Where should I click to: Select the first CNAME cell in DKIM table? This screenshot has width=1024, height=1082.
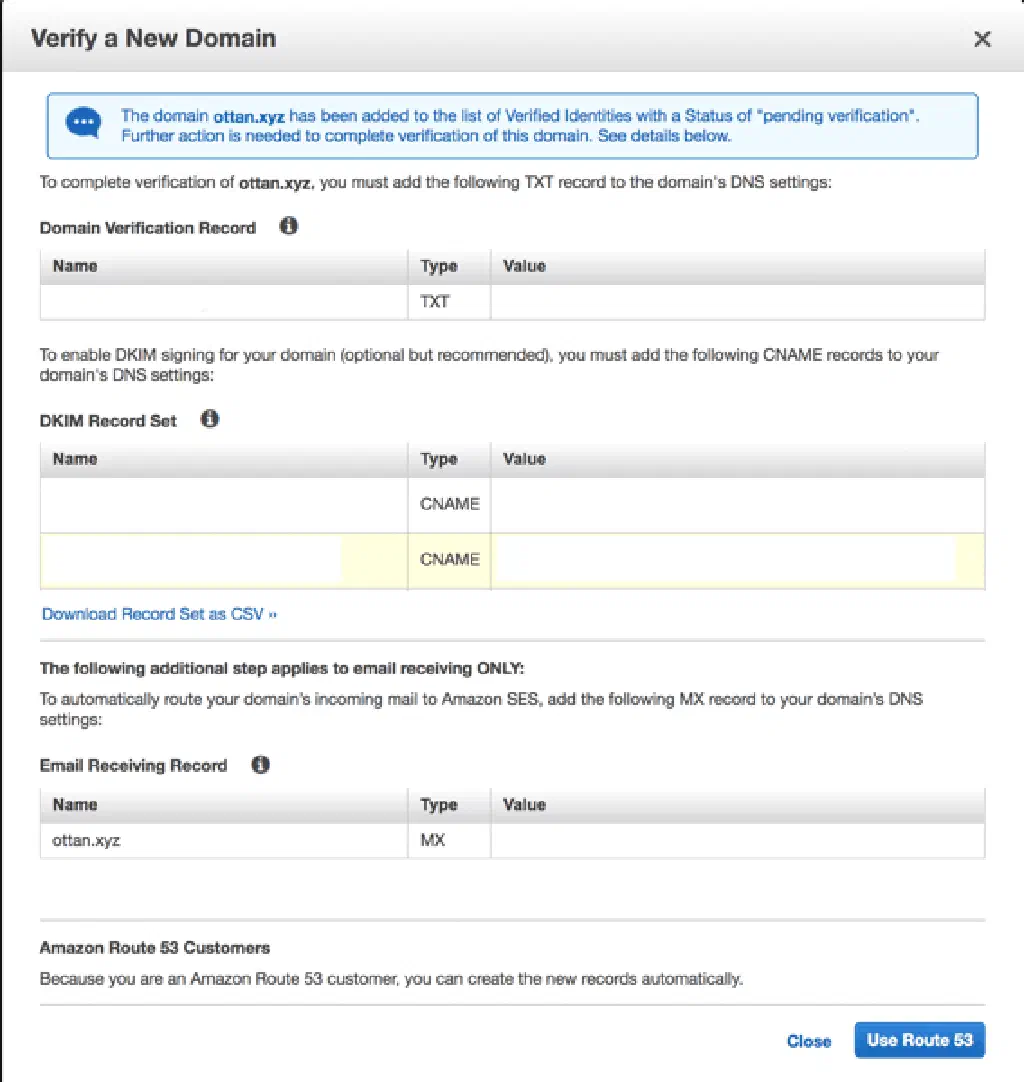[x=449, y=504]
